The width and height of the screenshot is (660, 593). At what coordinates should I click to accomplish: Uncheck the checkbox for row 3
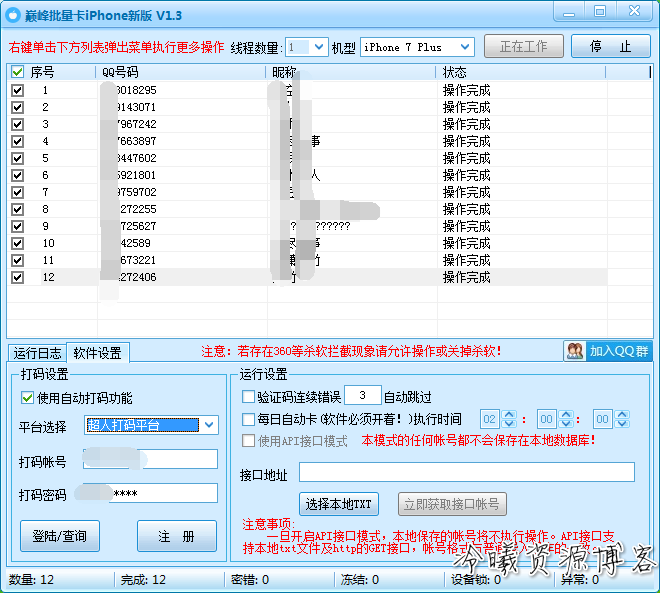click(x=17, y=124)
